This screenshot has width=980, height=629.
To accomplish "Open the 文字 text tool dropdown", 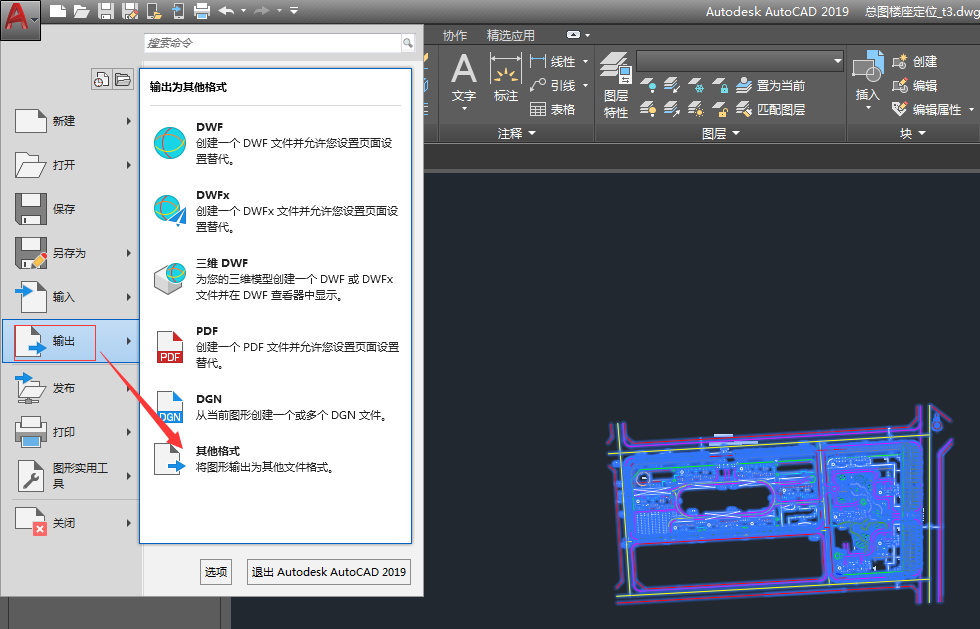I will click(464, 109).
